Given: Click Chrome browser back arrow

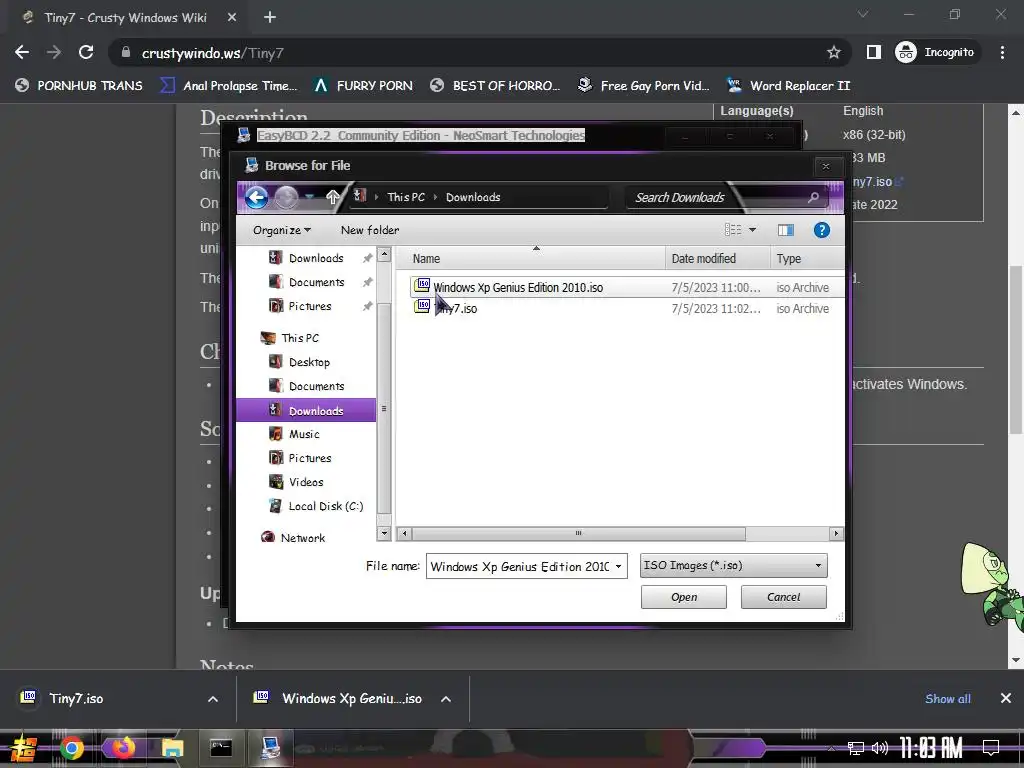Looking at the screenshot, I should 22,52.
